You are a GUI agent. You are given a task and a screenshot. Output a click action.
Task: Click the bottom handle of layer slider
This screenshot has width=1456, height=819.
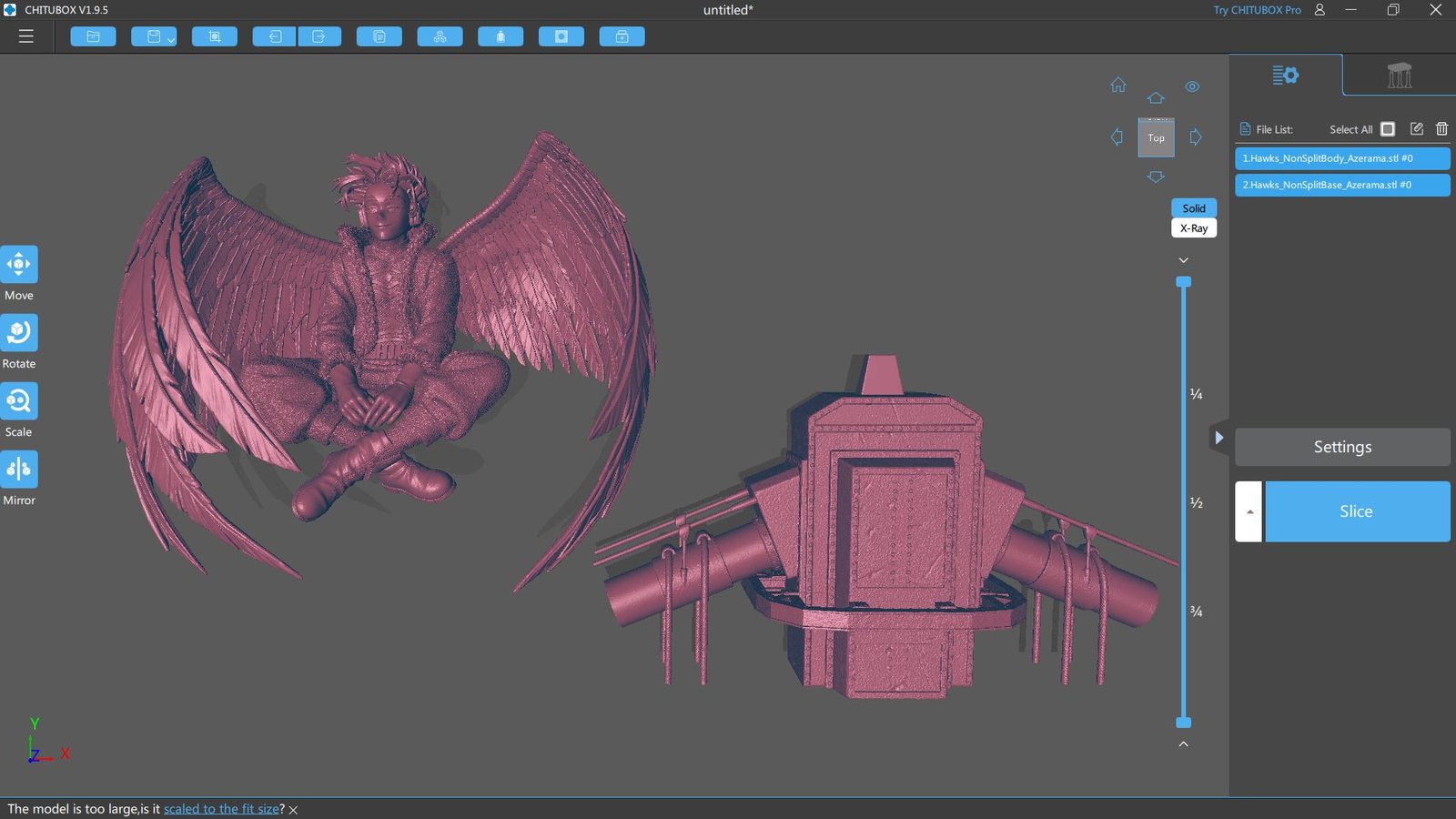(1184, 723)
